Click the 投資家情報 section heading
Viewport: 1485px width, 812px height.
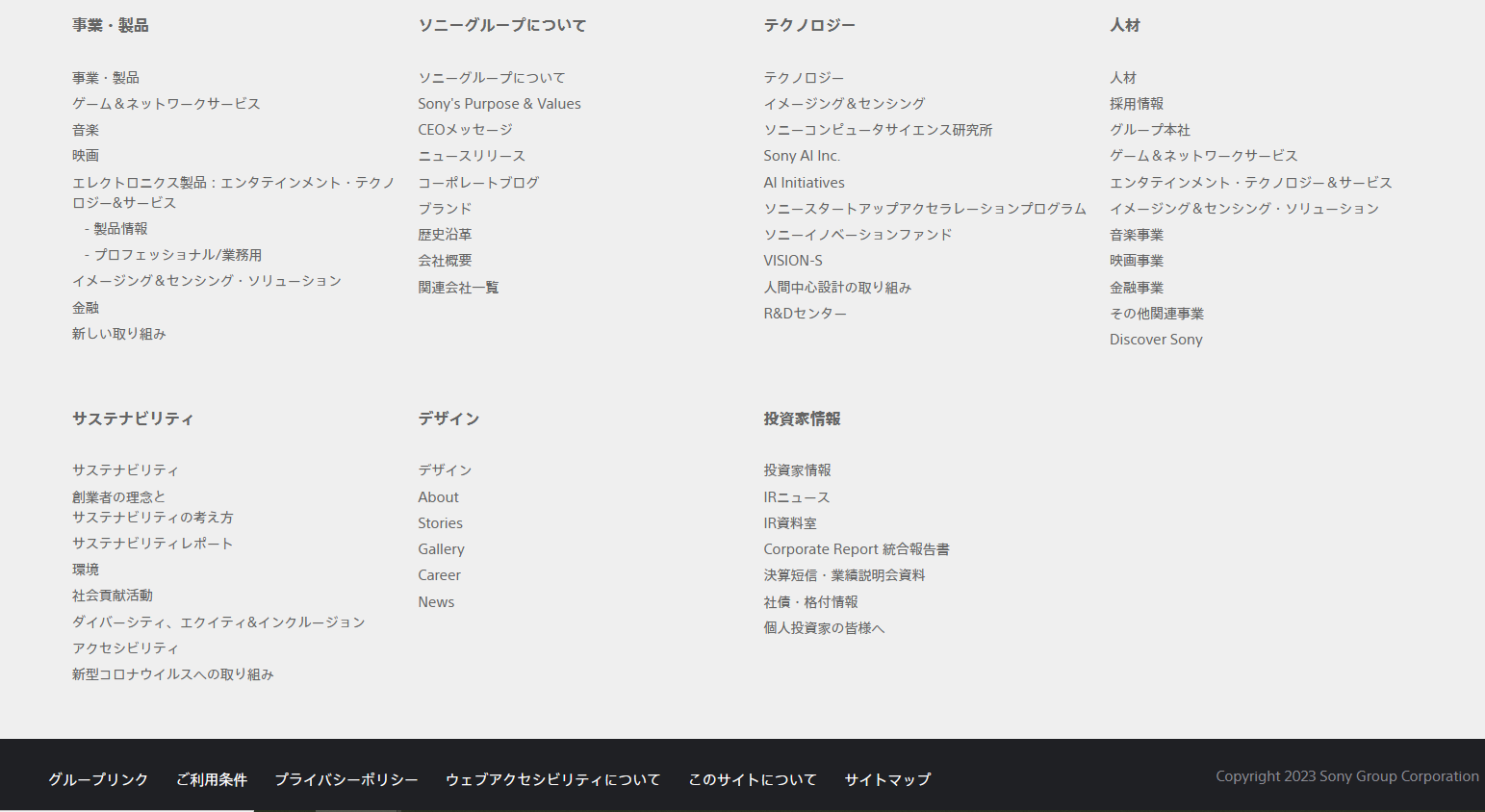(802, 419)
